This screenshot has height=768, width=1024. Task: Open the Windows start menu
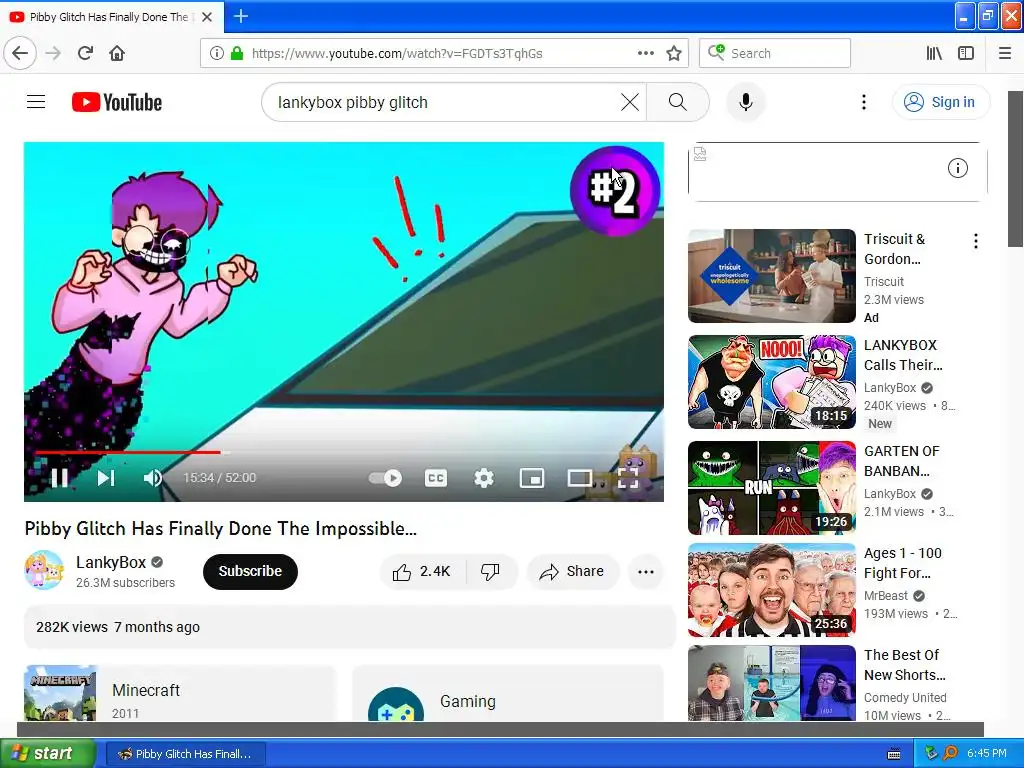[x=46, y=754]
